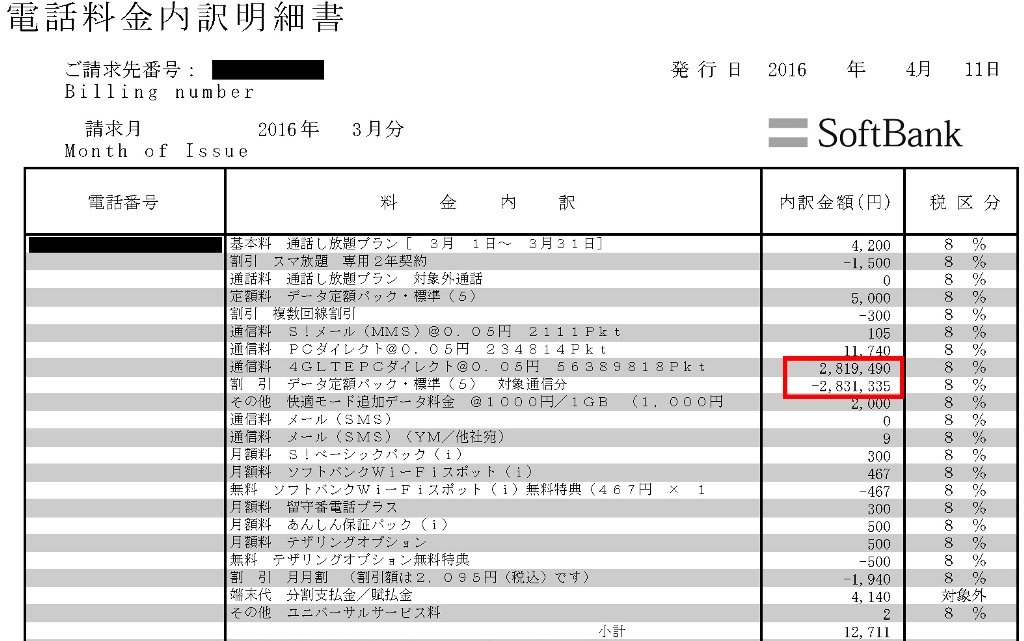Image resolution: width=1024 pixels, height=641 pixels.
Task: Click the 通話料 対象外通話 row
Action: click(356, 279)
